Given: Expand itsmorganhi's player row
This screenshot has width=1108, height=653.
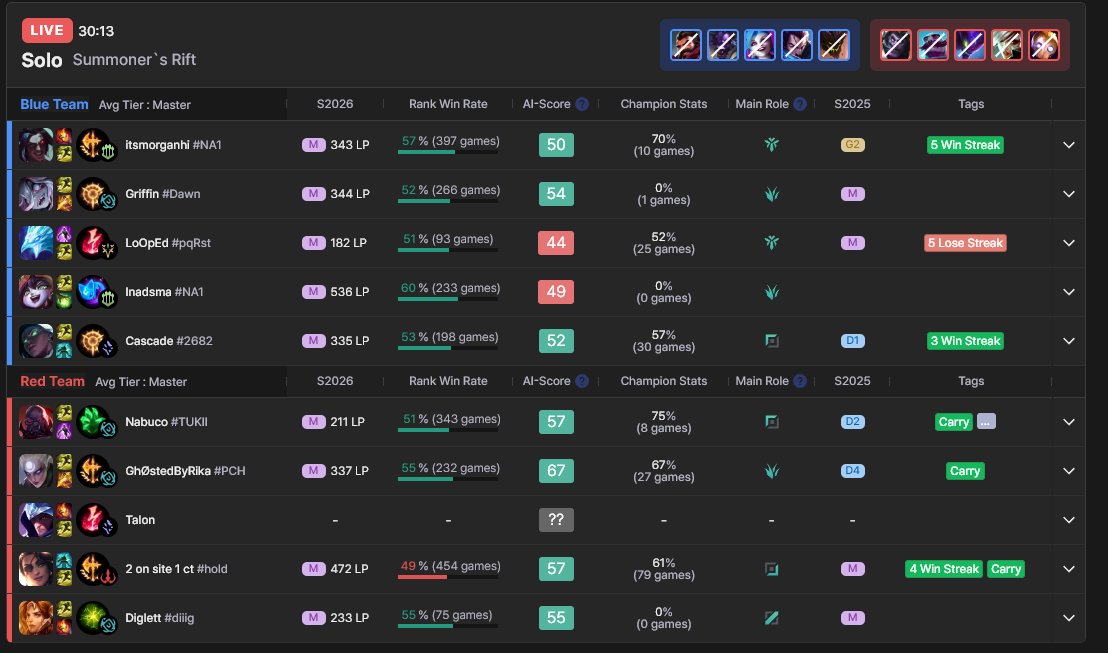Looking at the screenshot, I should click(1068, 145).
